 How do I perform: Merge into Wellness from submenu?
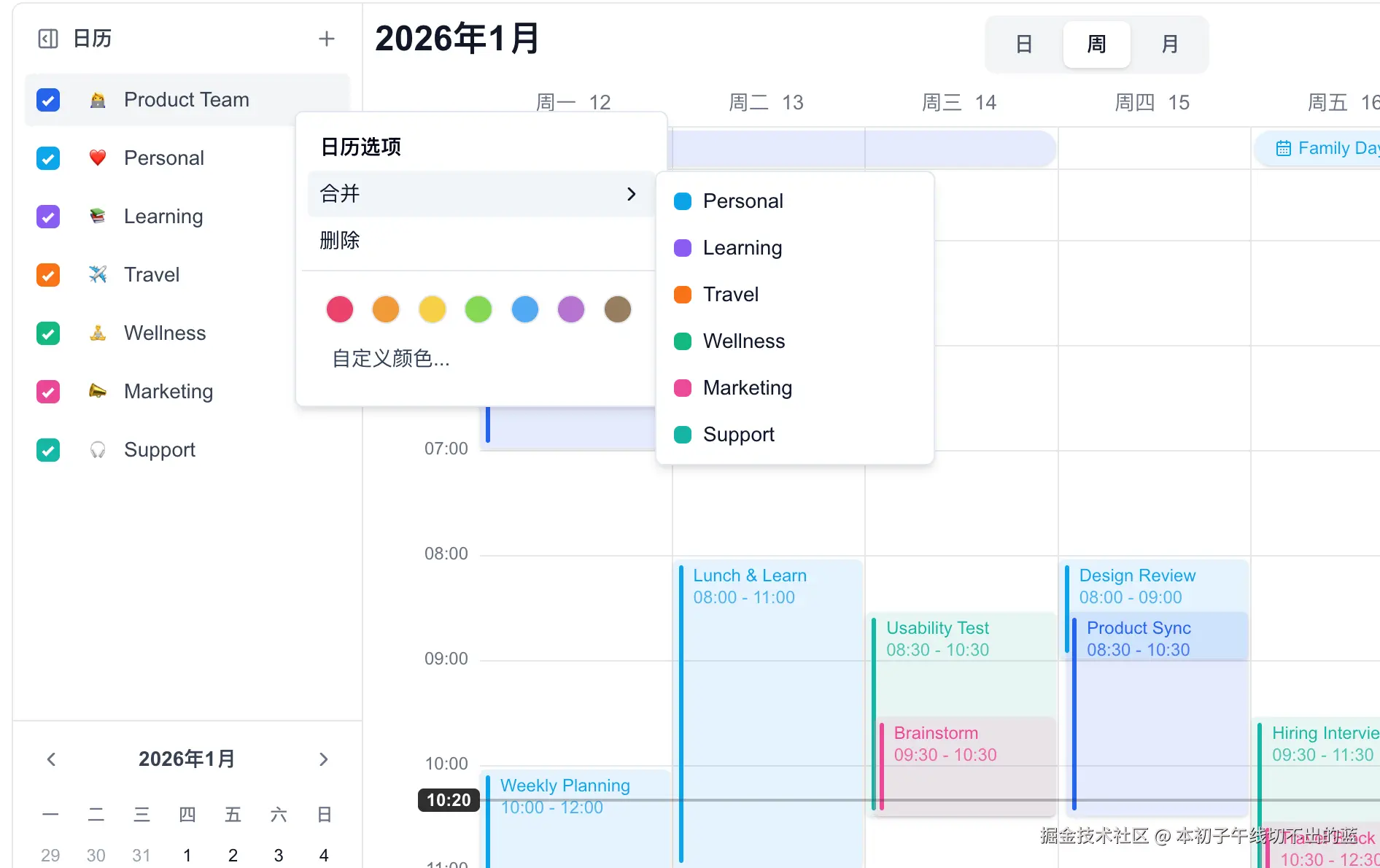click(795, 341)
